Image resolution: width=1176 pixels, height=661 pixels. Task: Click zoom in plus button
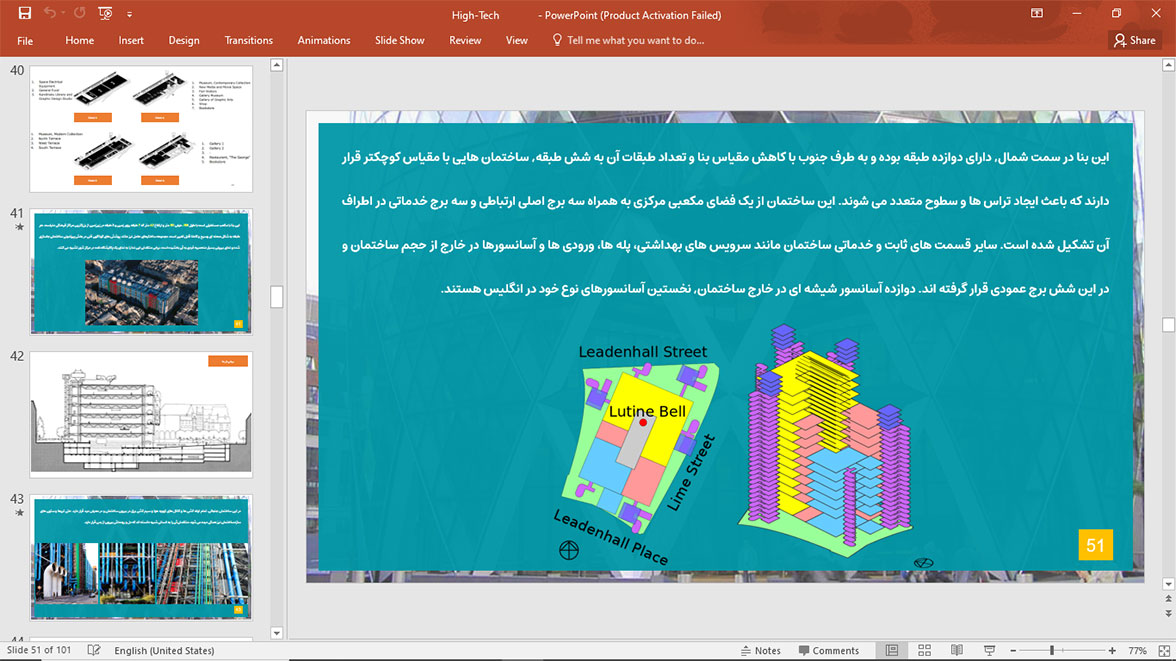1112,650
